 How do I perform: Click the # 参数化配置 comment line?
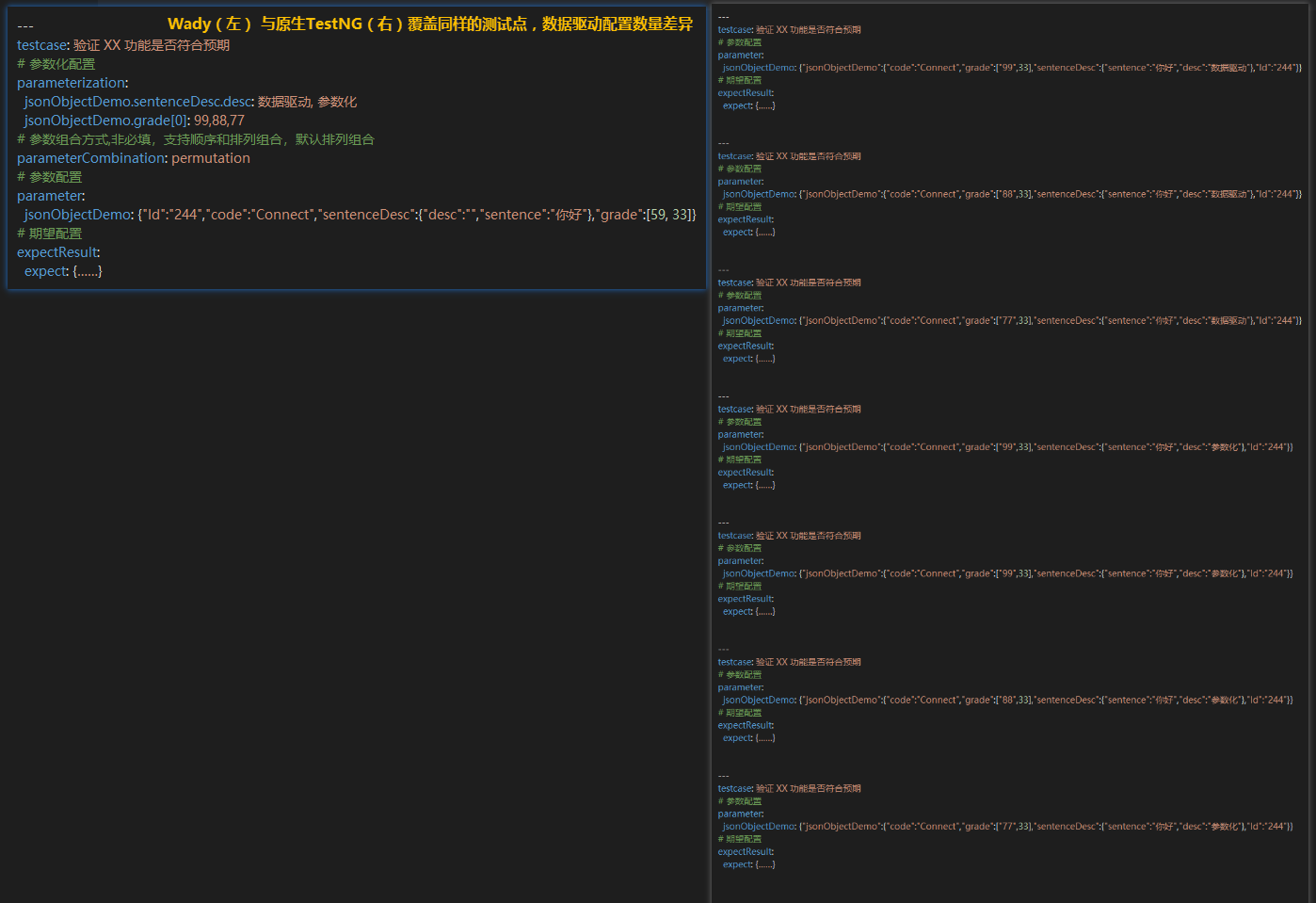click(56, 64)
